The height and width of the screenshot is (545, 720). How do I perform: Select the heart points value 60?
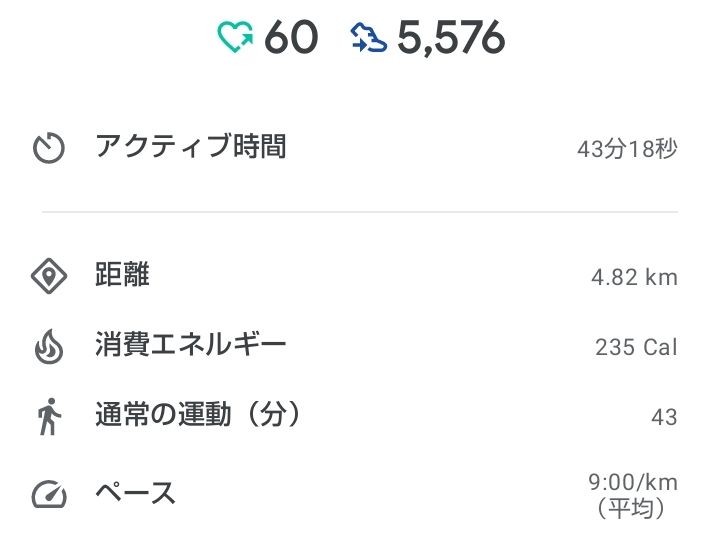tap(291, 37)
